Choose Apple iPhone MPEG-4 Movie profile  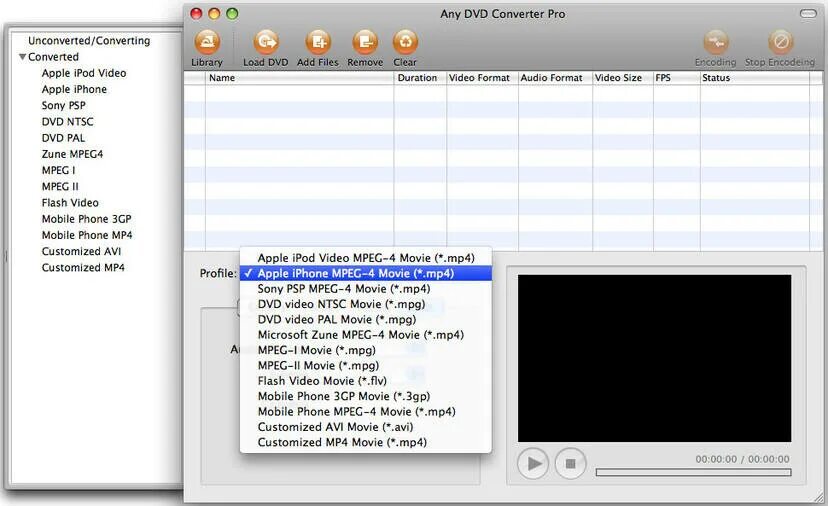365,273
